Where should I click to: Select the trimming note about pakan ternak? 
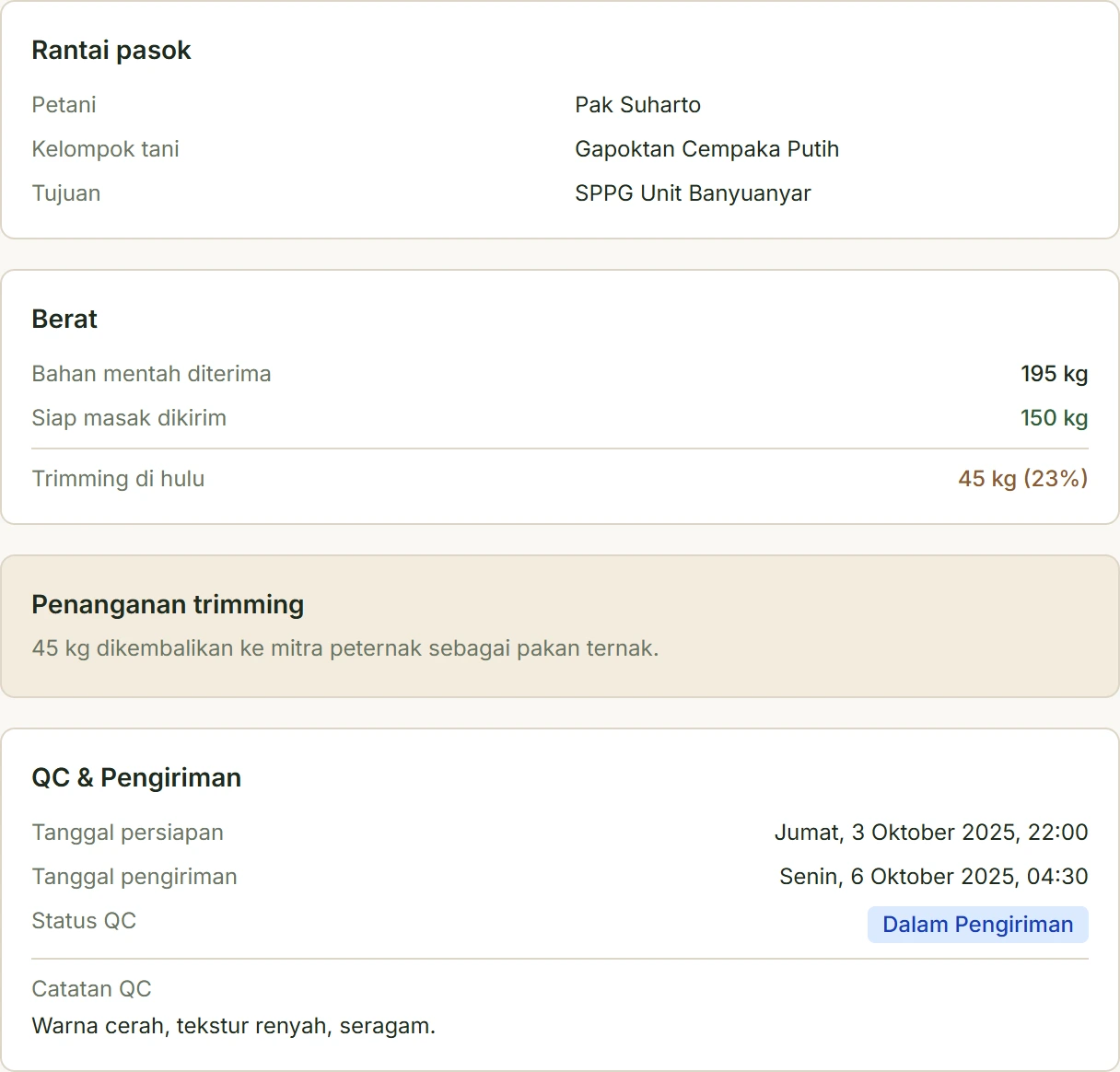[x=345, y=648]
